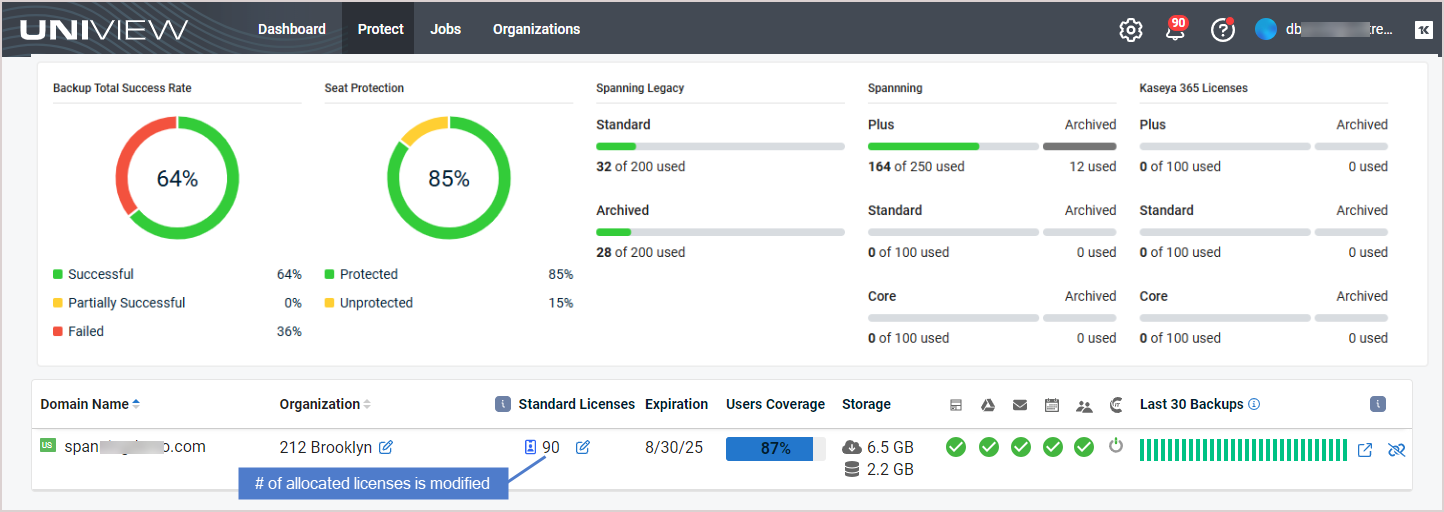
Task: Click the 85% seat protection donut chart
Action: pyautogui.click(x=449, y=178)
